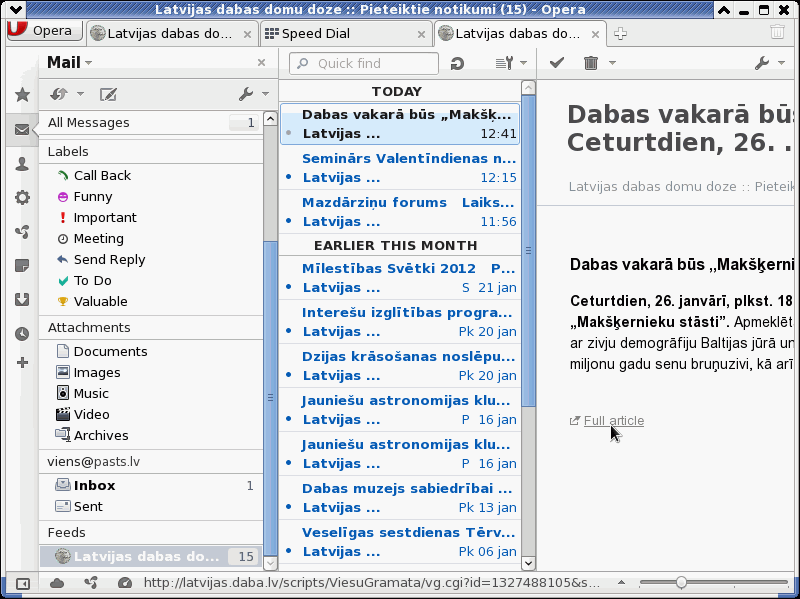Viewport: 800px width, 599px height.
Task: Click the Opera Turbo speedometer icon
Action: tap(124, 583)
